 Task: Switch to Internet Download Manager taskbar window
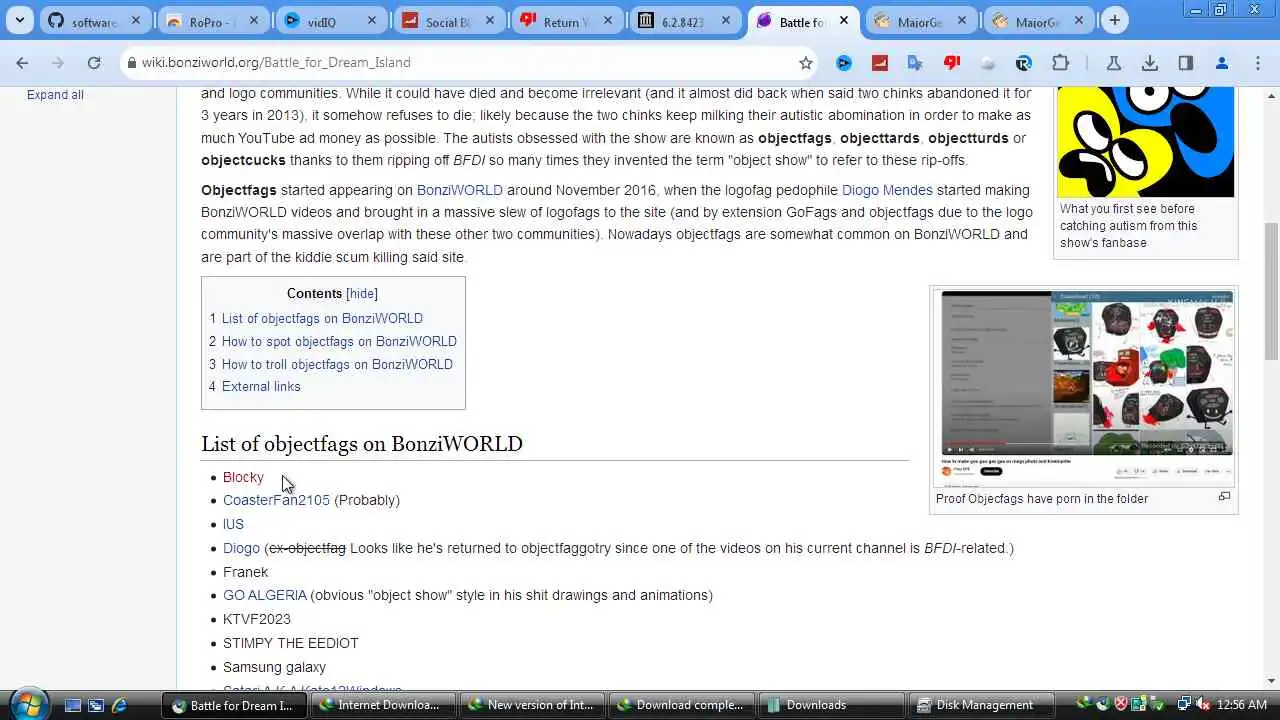click(383, 705)
